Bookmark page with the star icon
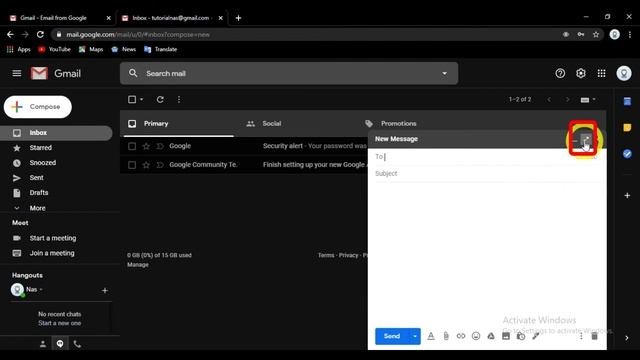The image size is (640, 360). tap(596, 35)
